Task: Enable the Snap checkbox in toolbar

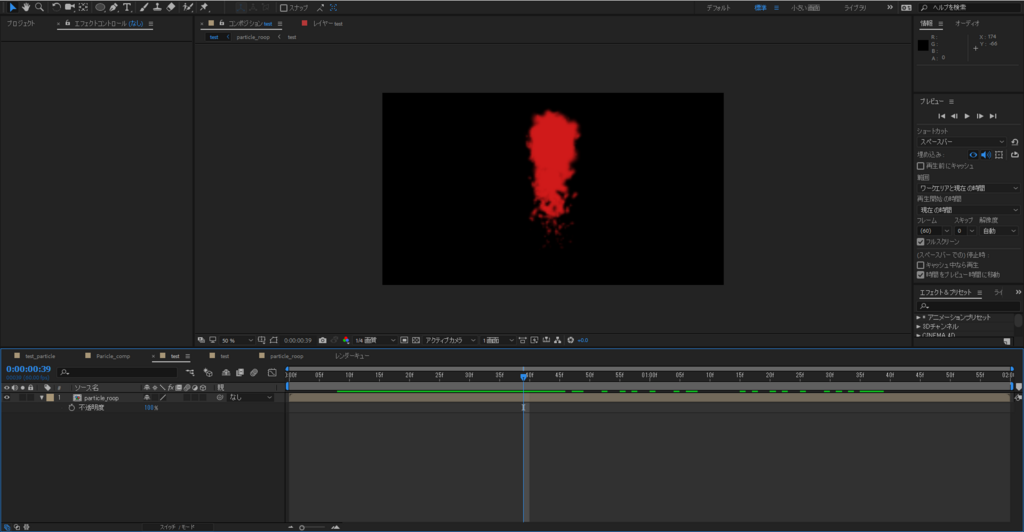Action: [283, 8]
